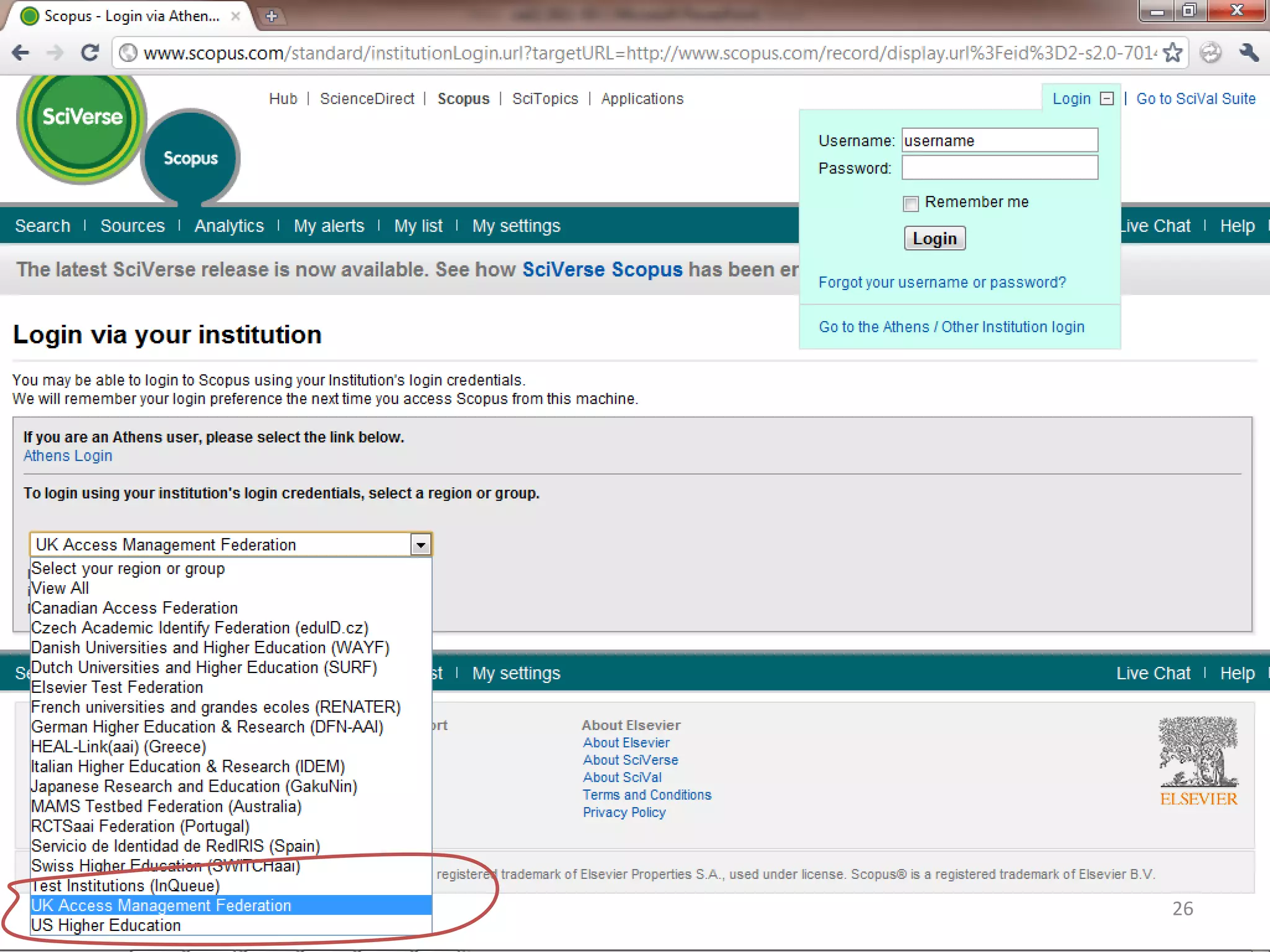The width and height of the screenshot is (1270, 952).
Task: Click 'Forgot your username or password?' link
Action: point(942,283)
